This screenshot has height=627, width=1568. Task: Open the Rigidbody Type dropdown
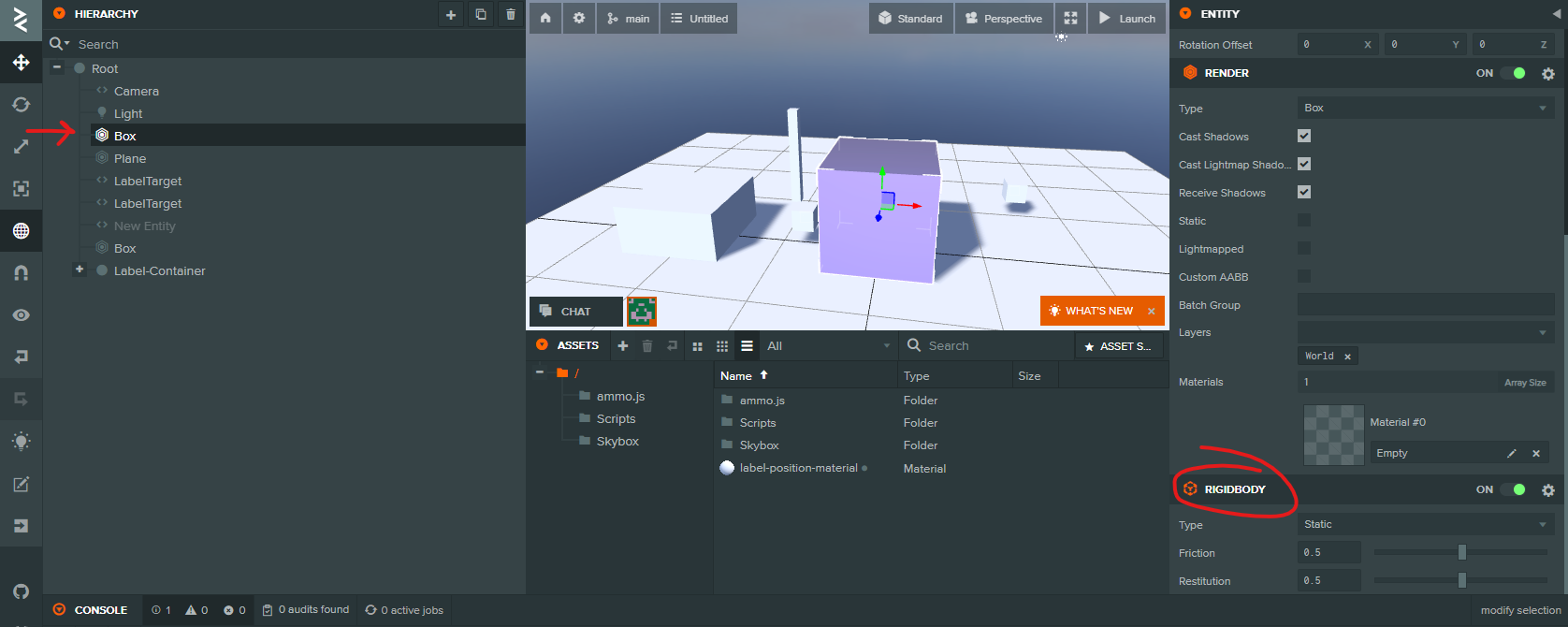1425,524
